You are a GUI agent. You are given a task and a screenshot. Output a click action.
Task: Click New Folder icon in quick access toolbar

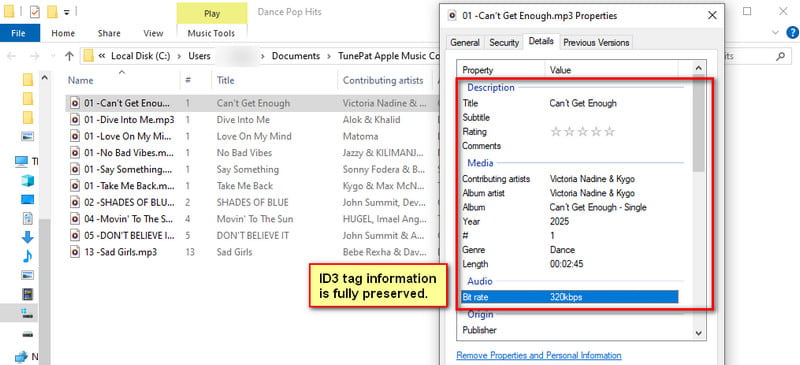(52, 11)
